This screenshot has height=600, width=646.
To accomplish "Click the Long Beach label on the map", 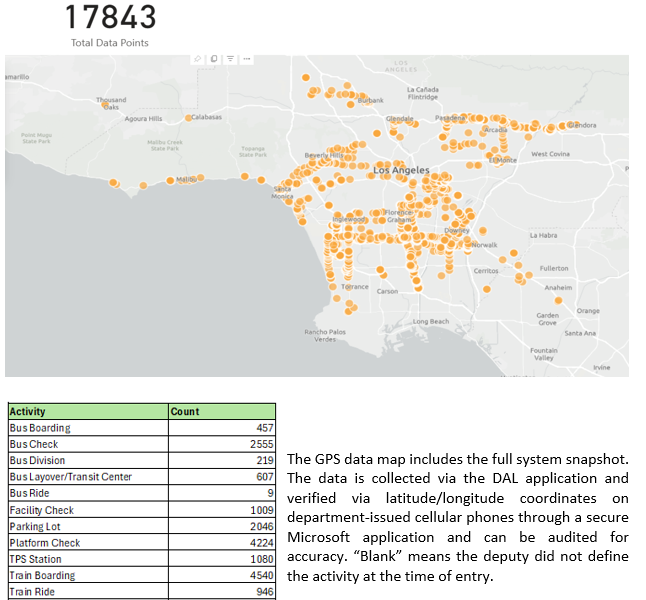I will [431, 321].
